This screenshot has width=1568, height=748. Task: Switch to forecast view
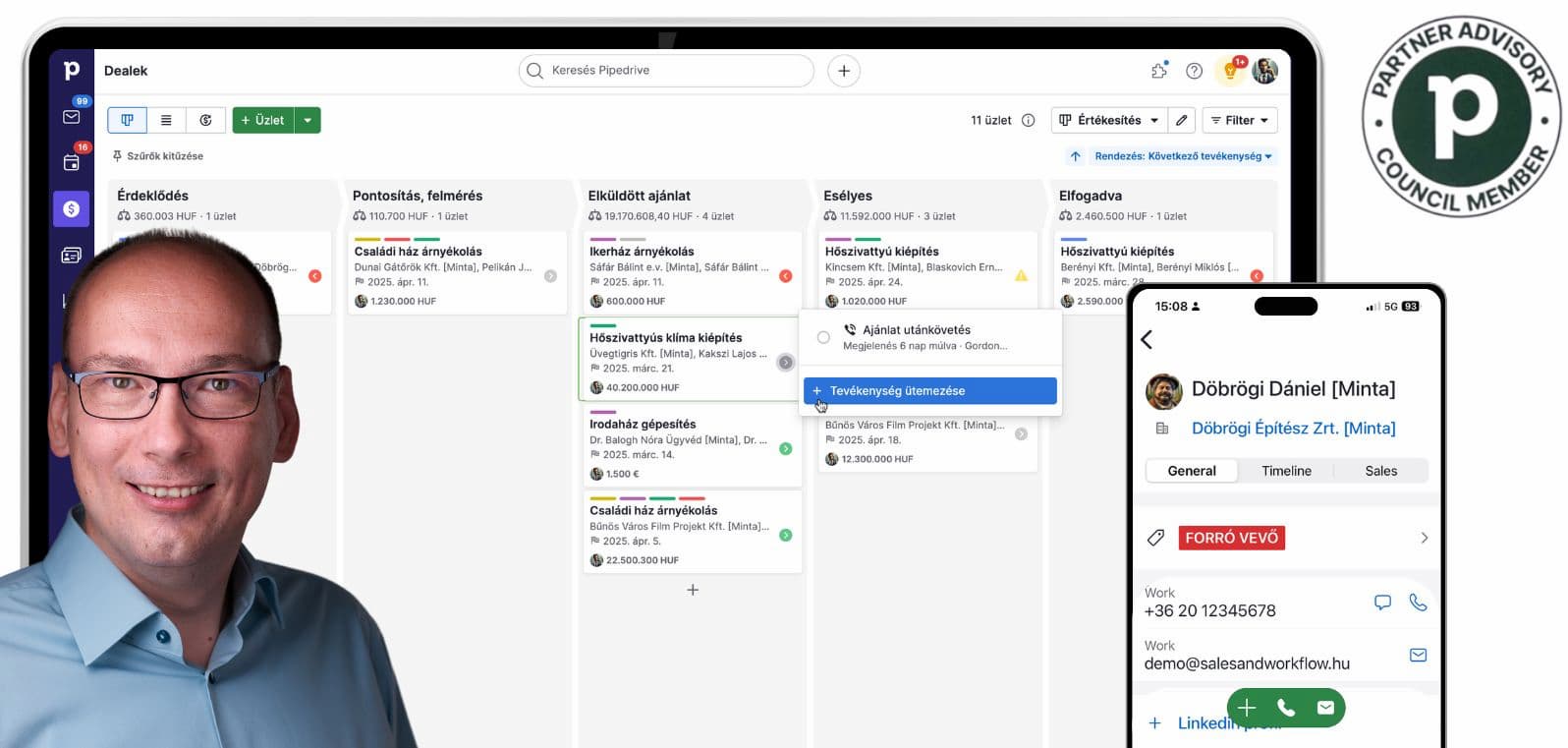[x=205, y=120]
